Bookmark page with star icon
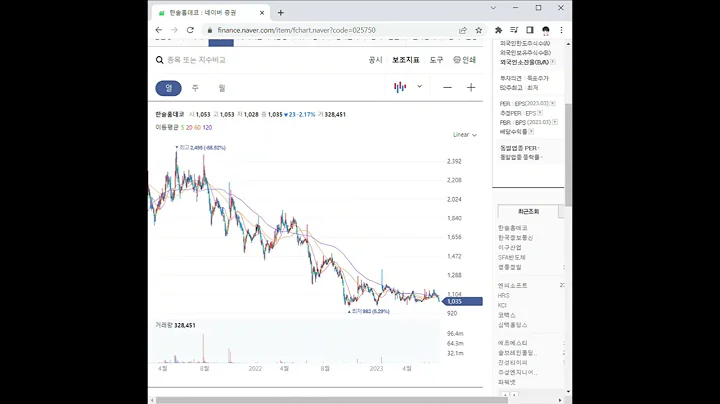The height and width of the screenshot is (404, 720). point(478,30)
